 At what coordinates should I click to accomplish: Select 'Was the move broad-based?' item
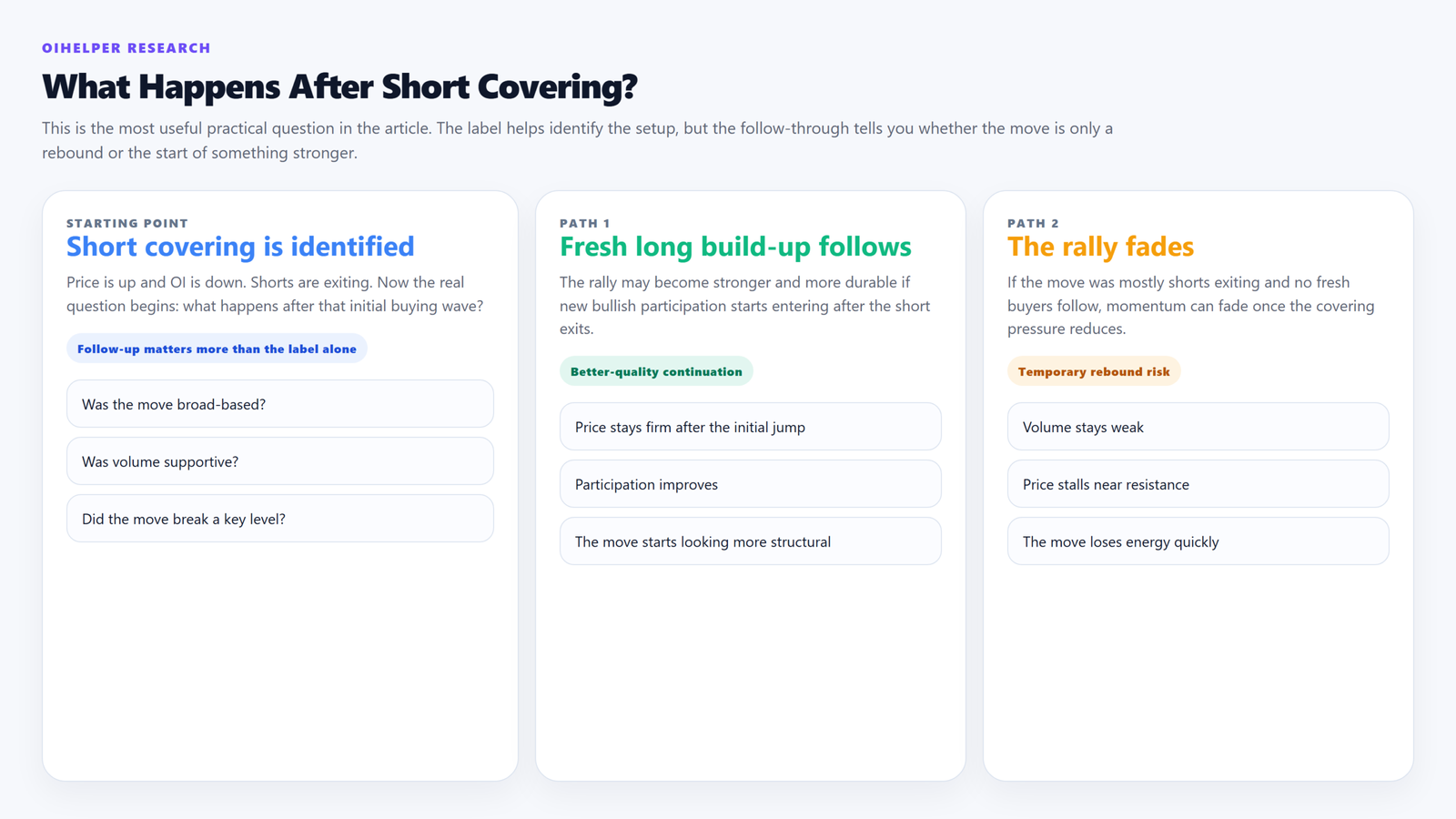click(280, 404)
